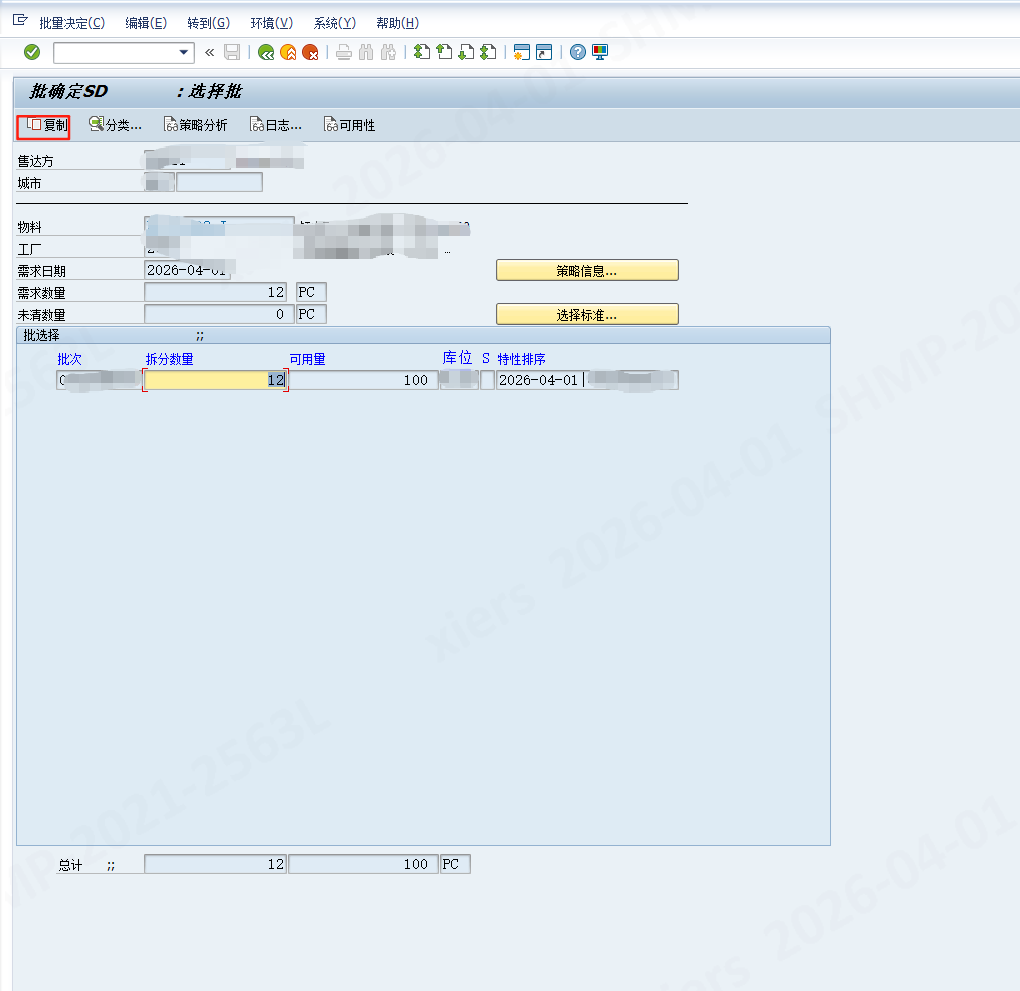Go to First Page icon
Image resolution: width=1020 pixels, height=991 pixels.
pos(422,52)
